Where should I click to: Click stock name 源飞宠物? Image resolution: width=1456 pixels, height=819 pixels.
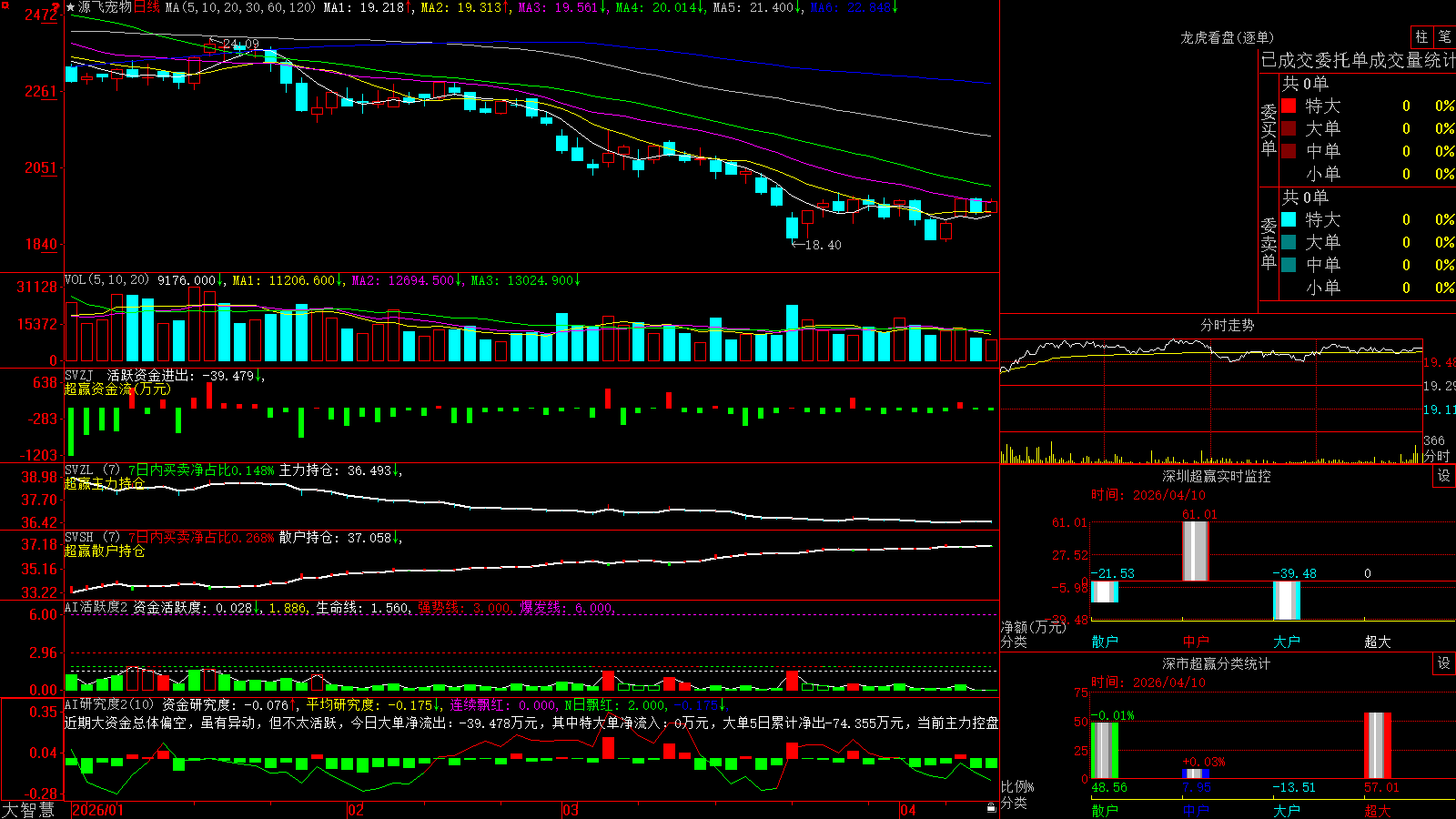(105, 7)
